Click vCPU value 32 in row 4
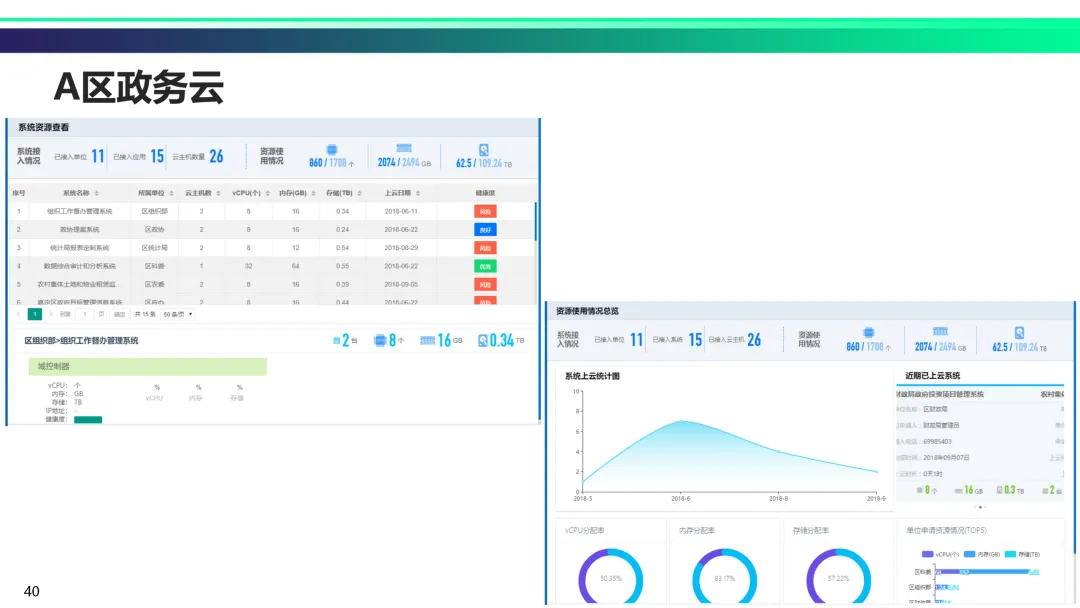The width and height of the screenshot is (1080, 608). 249,266
